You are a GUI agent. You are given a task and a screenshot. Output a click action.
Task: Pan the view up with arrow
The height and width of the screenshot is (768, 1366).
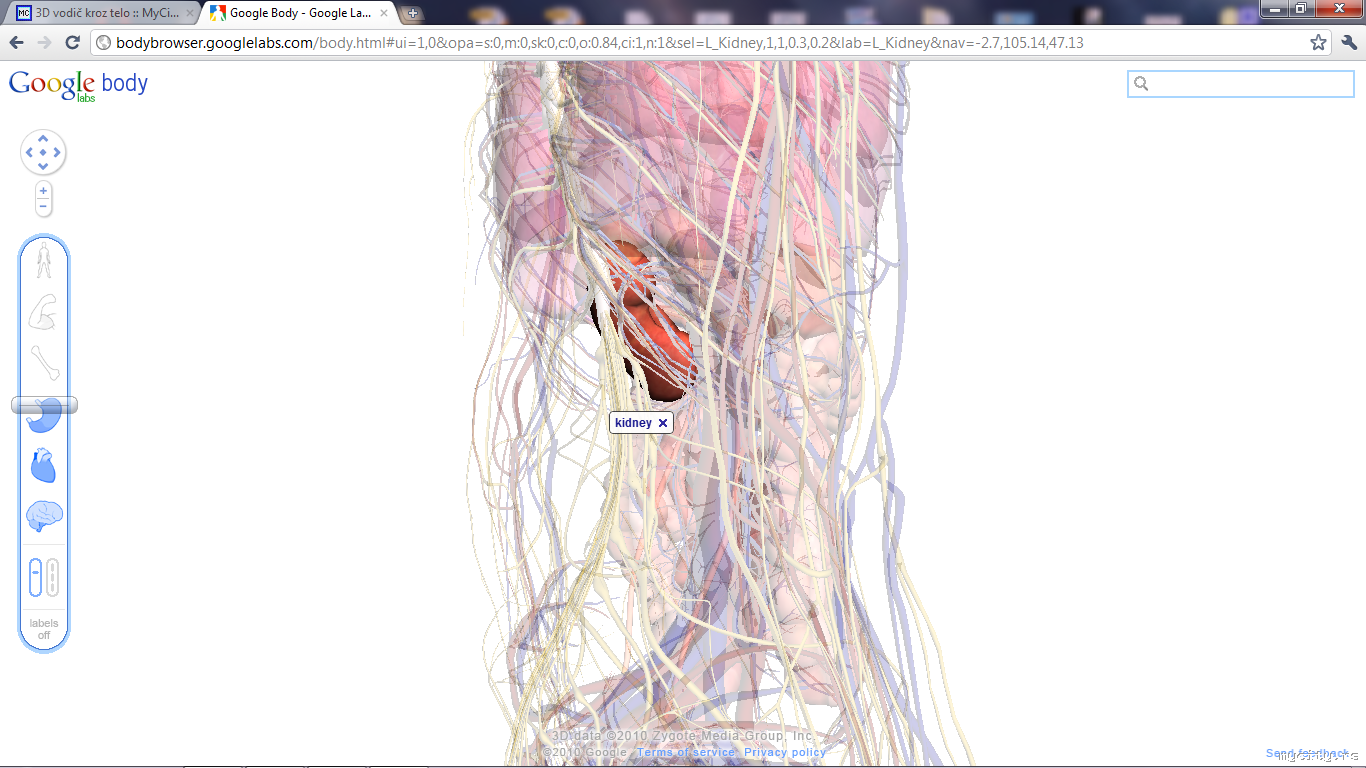[x=43, y=140]
